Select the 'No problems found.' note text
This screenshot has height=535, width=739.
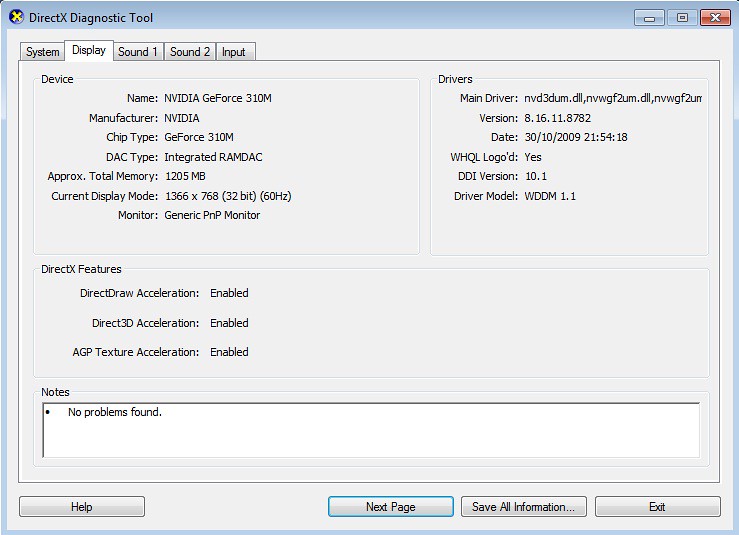click(x=115, y=412)
